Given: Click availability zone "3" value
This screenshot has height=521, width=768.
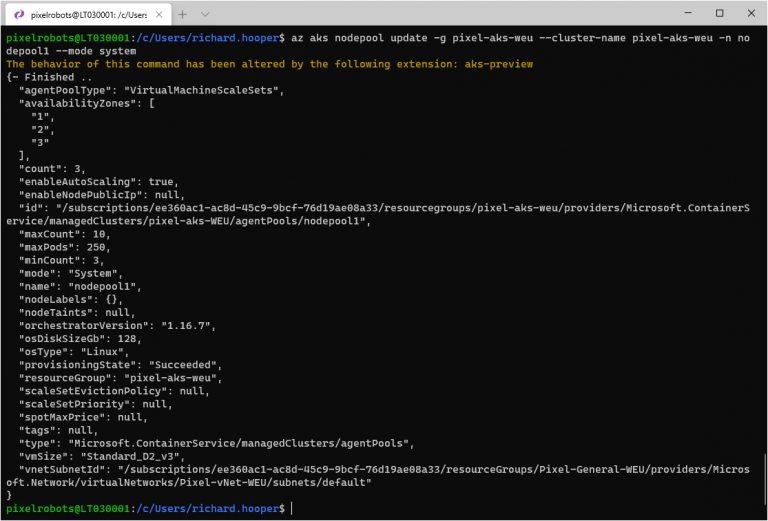Looking at the screenshot, I should (40, 142).
